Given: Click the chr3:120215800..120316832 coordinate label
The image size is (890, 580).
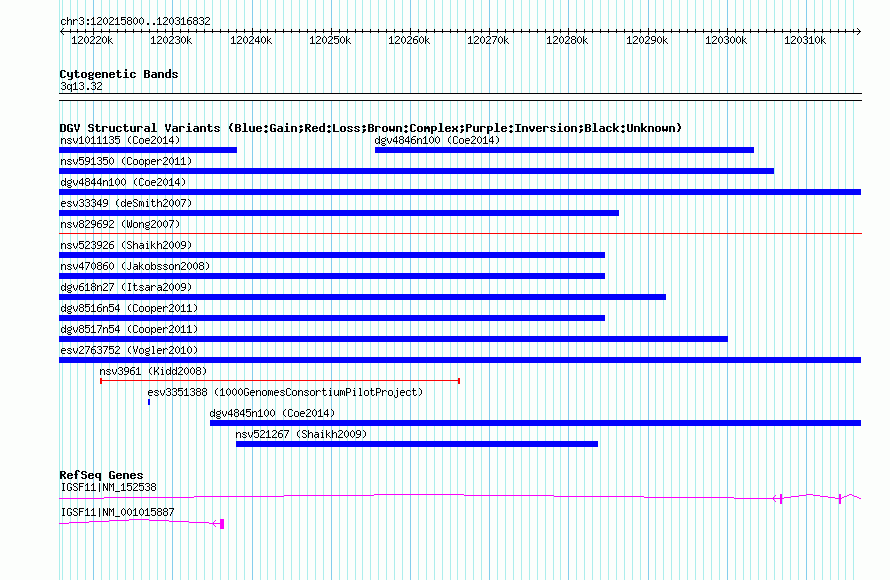Looking at the screenshot, I should pyautogui.click(x=135, y=21).
